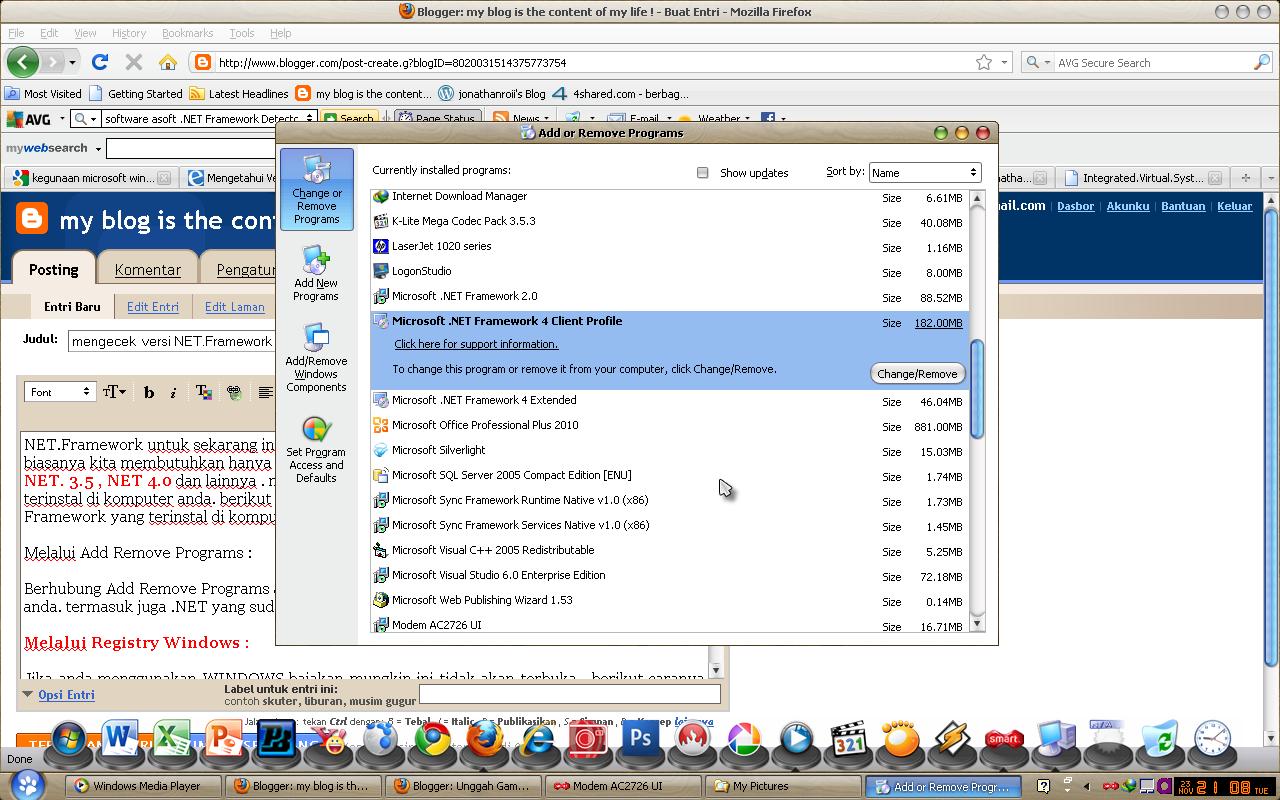Open Media Player Classic 321 dock icon
This screenshot has width=1280, height=800.
pos(849,740)
